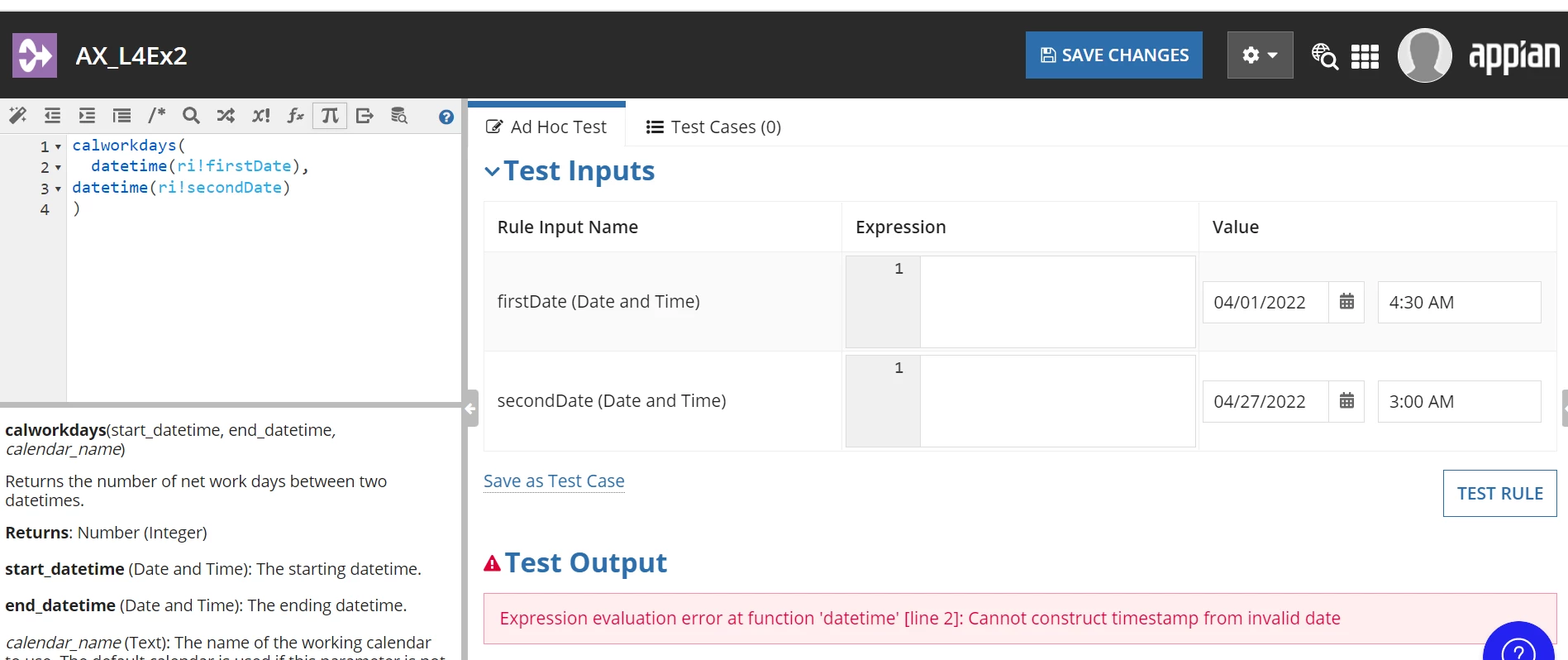Open the apps grid navigation icon

click(x=1365, y=56)
